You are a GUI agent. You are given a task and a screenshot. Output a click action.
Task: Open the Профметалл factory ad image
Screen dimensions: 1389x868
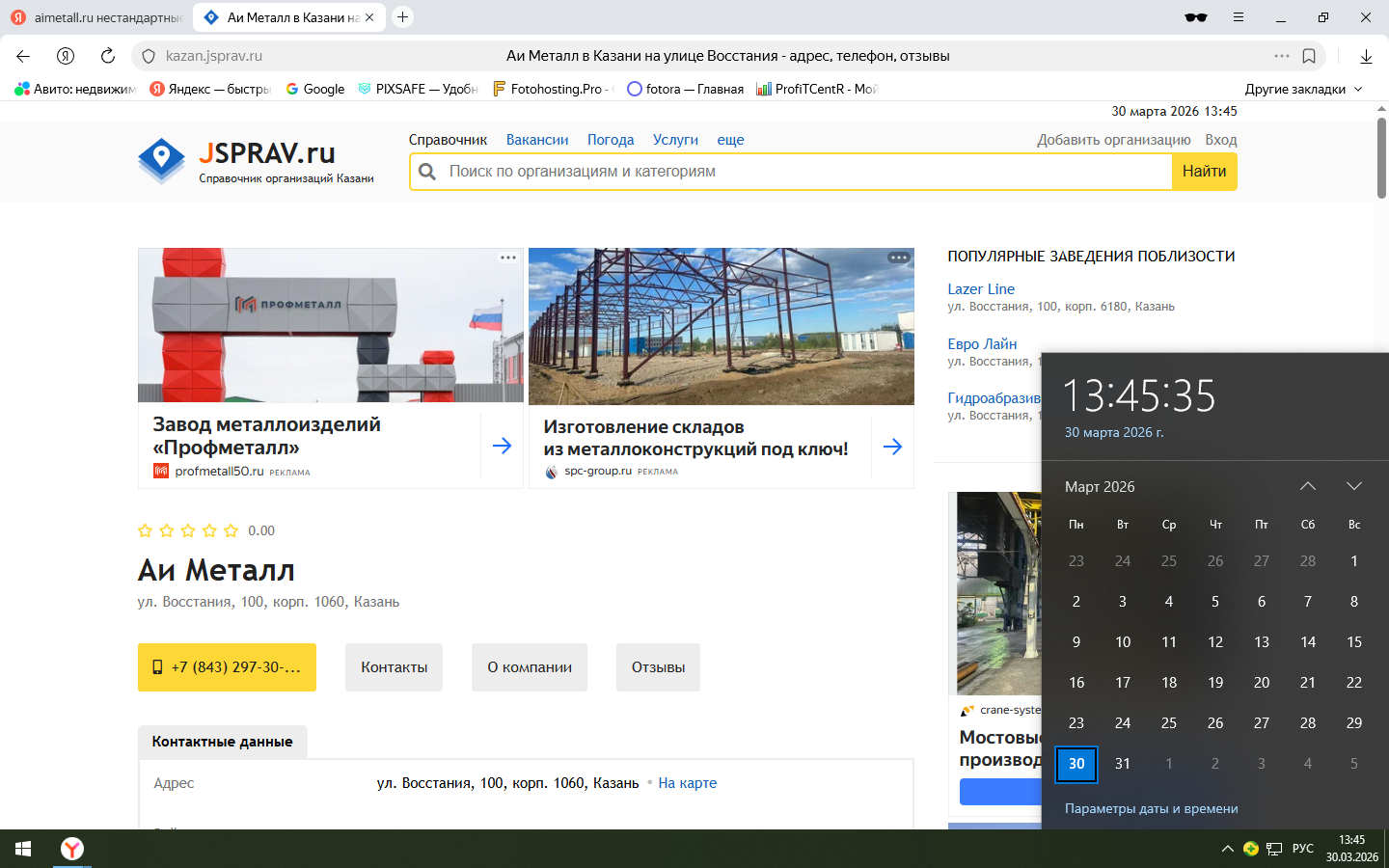pos(331,326)
